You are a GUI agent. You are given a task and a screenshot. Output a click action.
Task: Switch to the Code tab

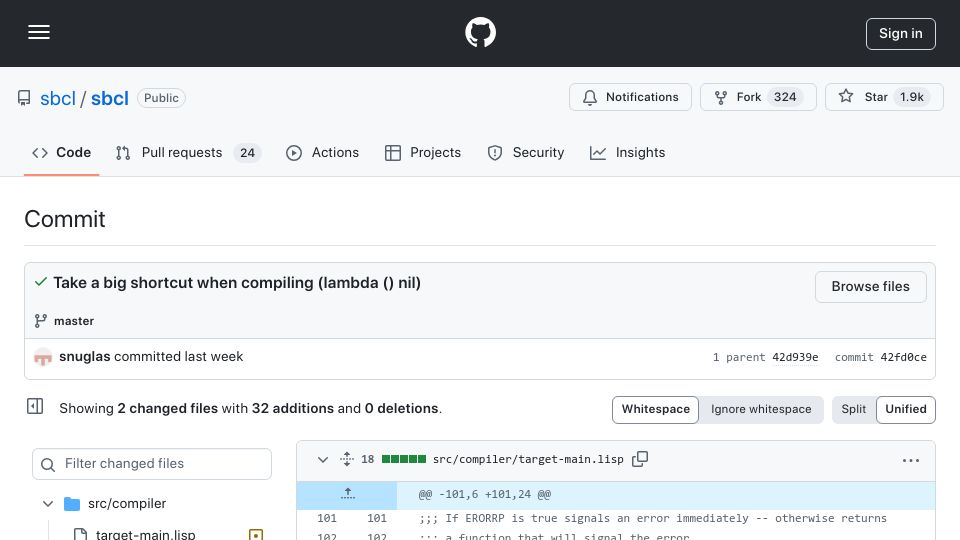pyautogui.click(x=61, y=152)
